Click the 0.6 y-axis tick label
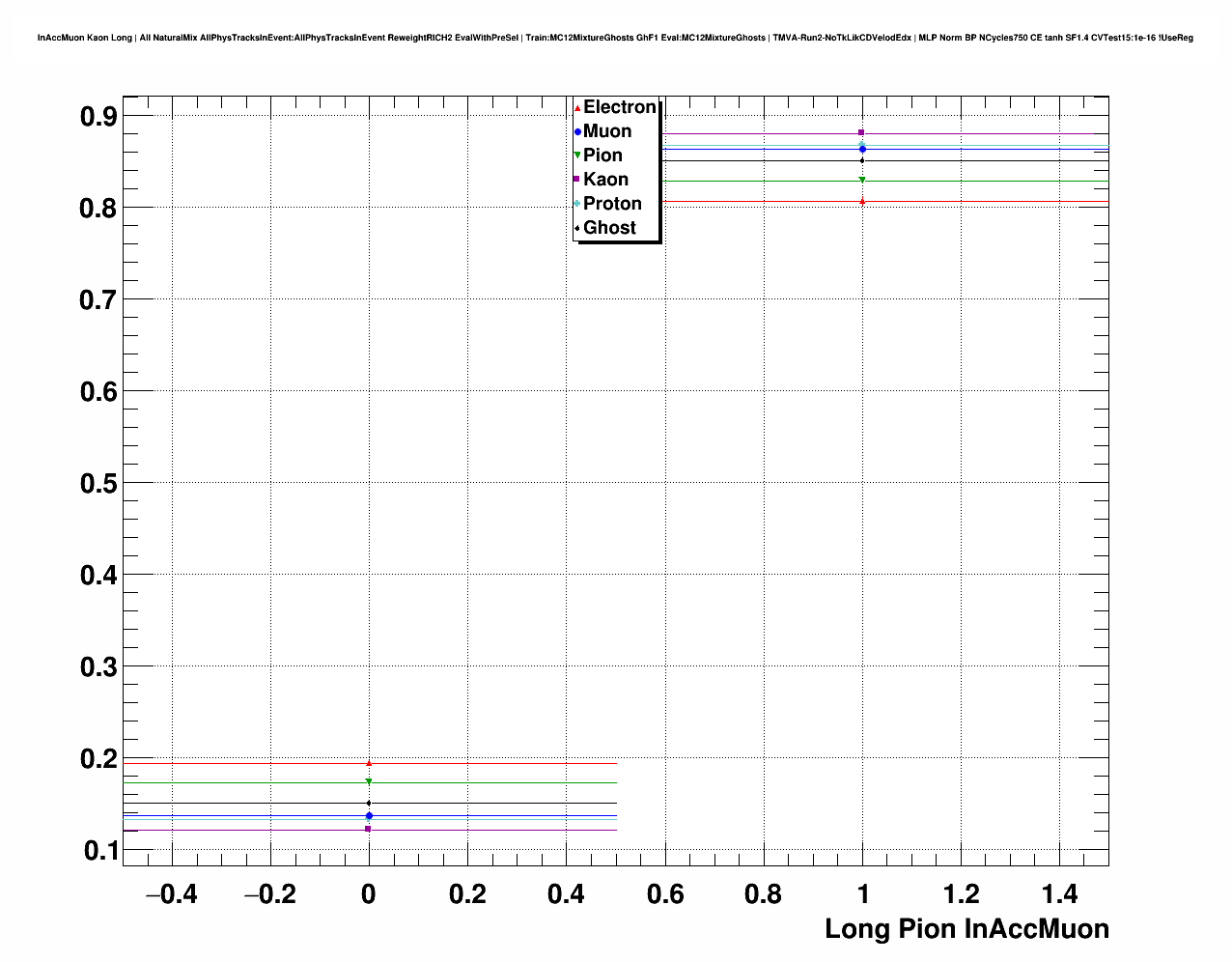 pyautogui.click(x=98, y=391)
